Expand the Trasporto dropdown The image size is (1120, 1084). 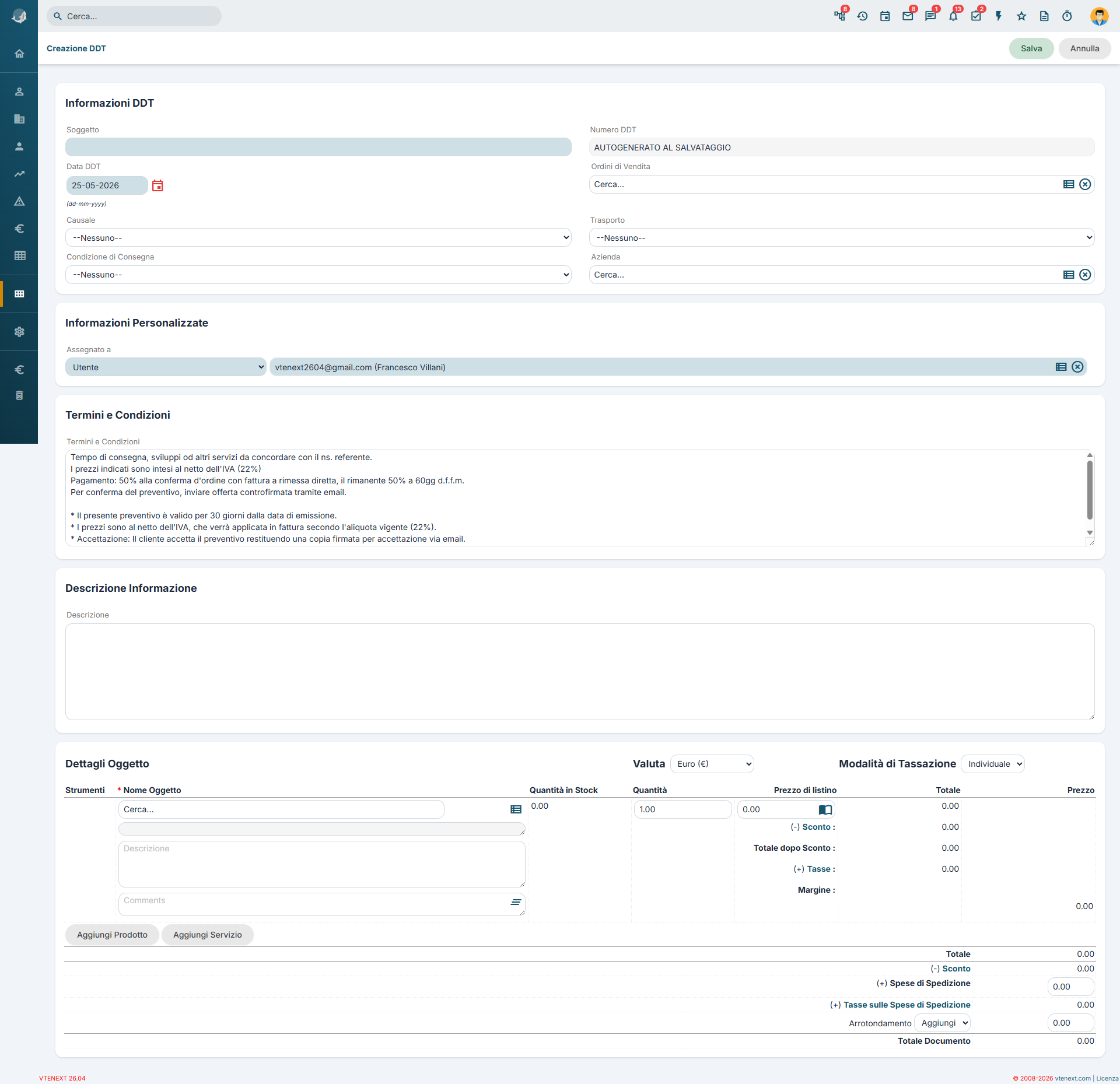pyautogui.click(x=842, y=237)
